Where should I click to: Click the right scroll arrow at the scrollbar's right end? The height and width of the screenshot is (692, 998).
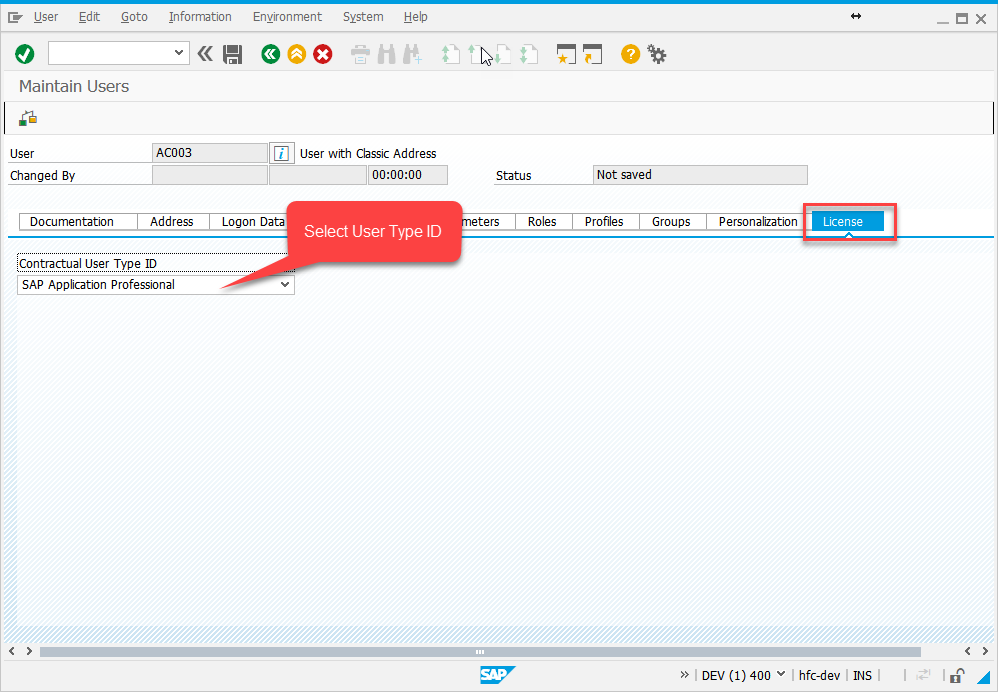tap(985, 651)
